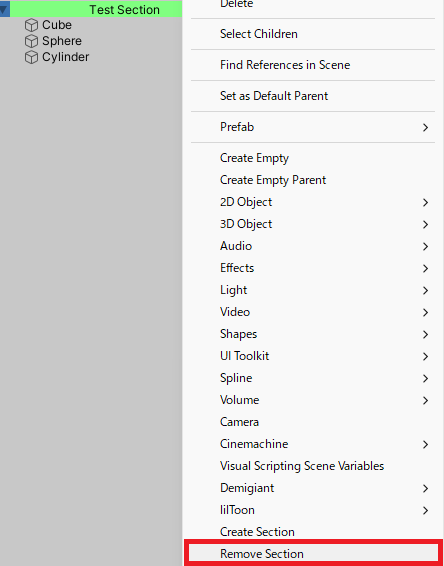The width and height of the screenshot is (444, 566).
Task: Open the Cinemachine submenu
Action: tap(313, 444)
